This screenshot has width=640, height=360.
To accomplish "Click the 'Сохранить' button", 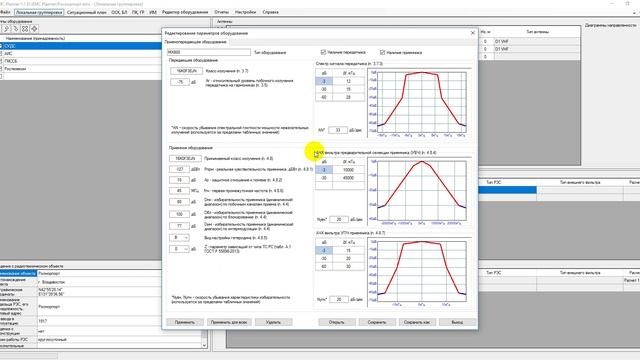I will (377, 322).
